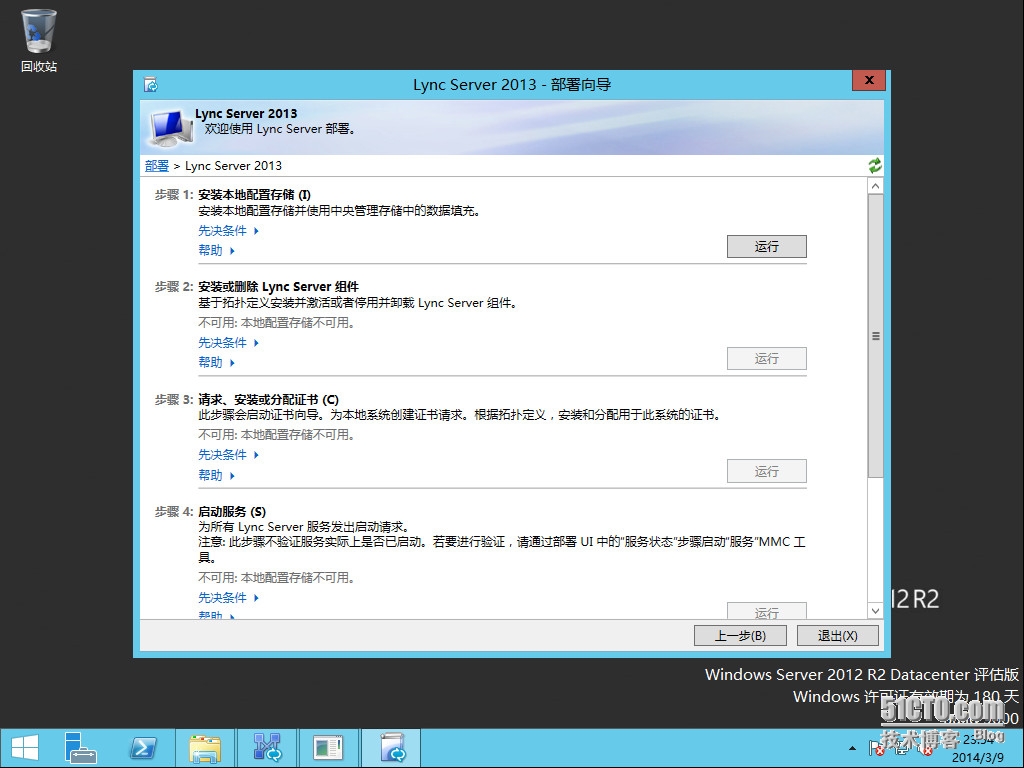Viewport: 1024px width, 768px height.
Task: Open the Recycle Bin on the desktop
Action: (39, 39)
